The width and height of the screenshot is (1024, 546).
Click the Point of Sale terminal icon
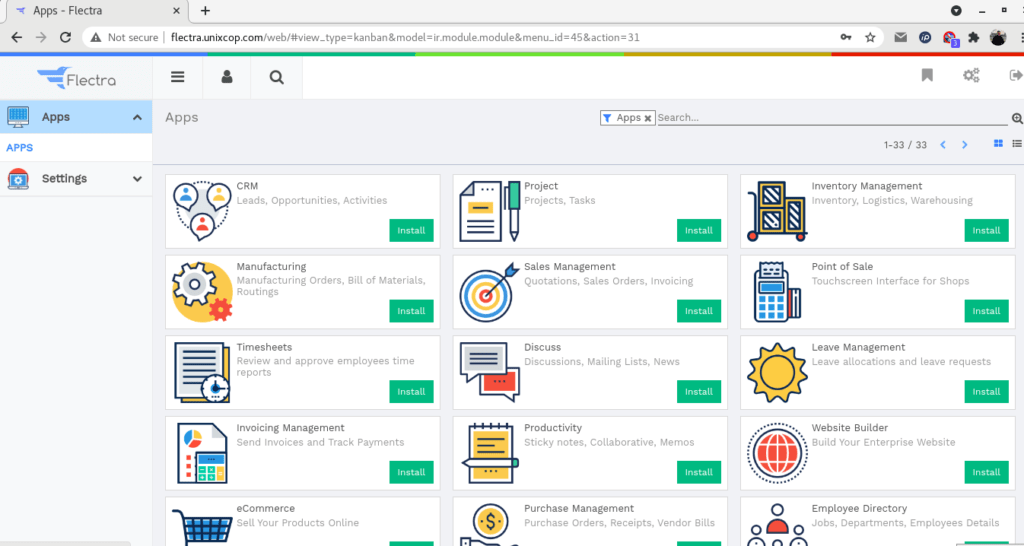777,291
